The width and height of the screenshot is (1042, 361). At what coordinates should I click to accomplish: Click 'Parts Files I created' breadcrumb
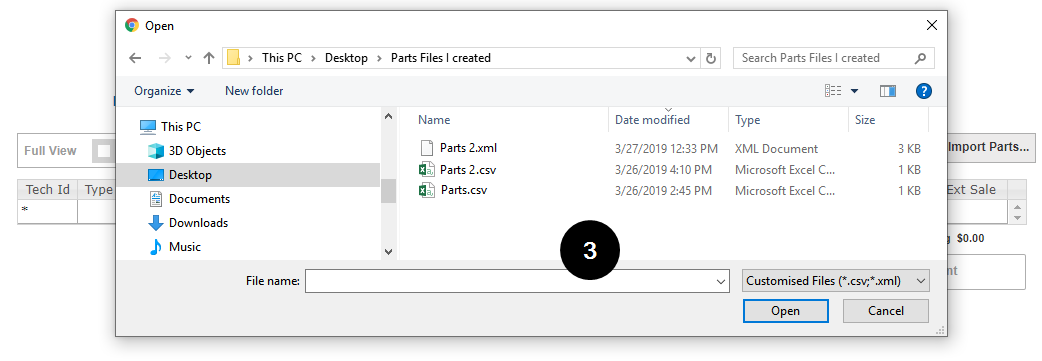(441, 58)
